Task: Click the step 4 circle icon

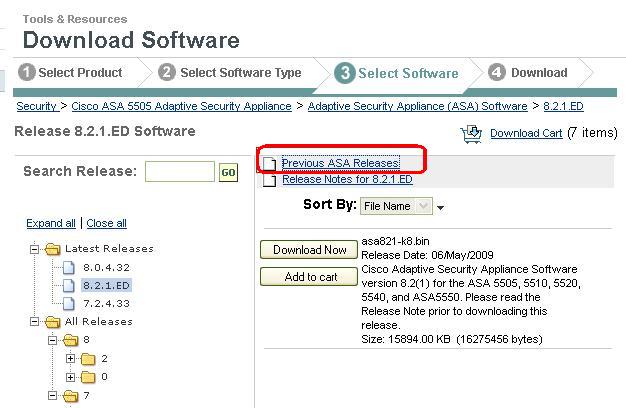Action: coord(497,72)
